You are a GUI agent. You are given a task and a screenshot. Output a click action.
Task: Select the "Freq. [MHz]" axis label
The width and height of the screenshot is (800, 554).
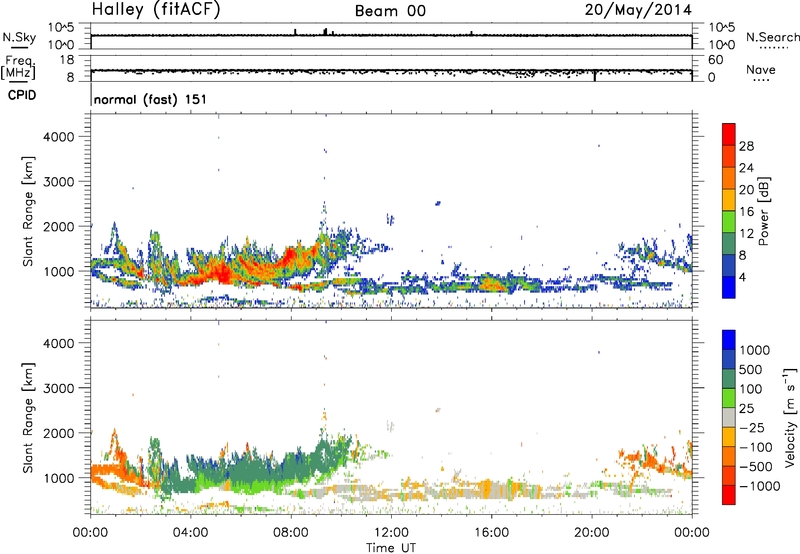19,67
